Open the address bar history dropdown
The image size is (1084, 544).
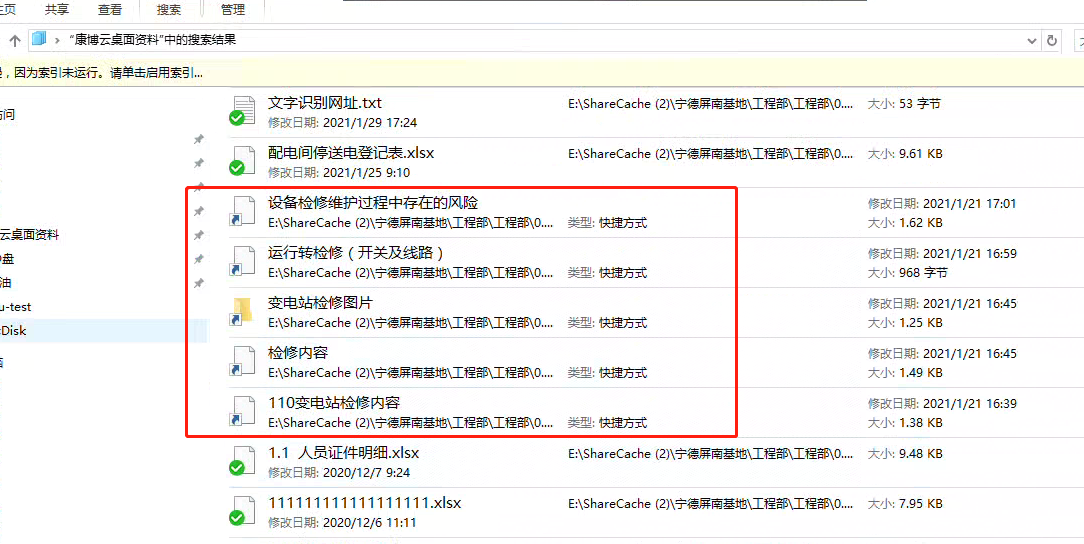click(1031, 40)
